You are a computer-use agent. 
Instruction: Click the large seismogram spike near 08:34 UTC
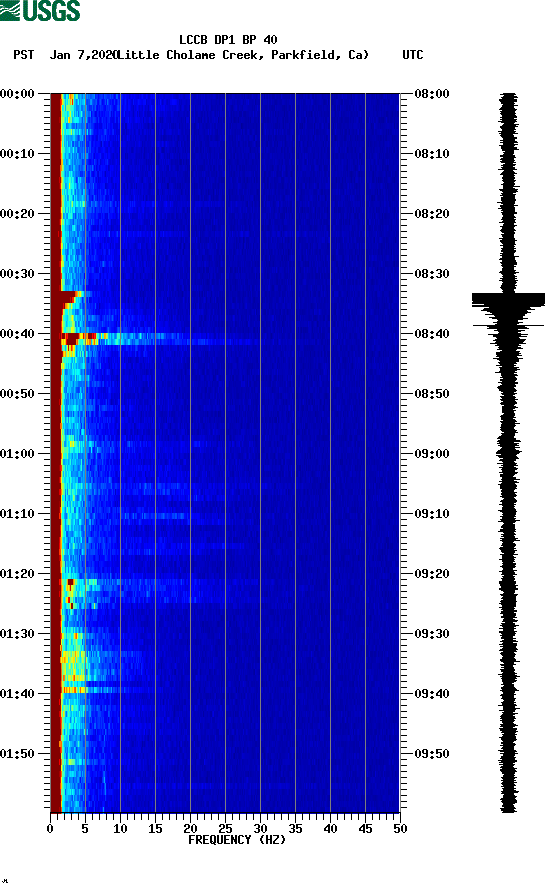[508, 299]
